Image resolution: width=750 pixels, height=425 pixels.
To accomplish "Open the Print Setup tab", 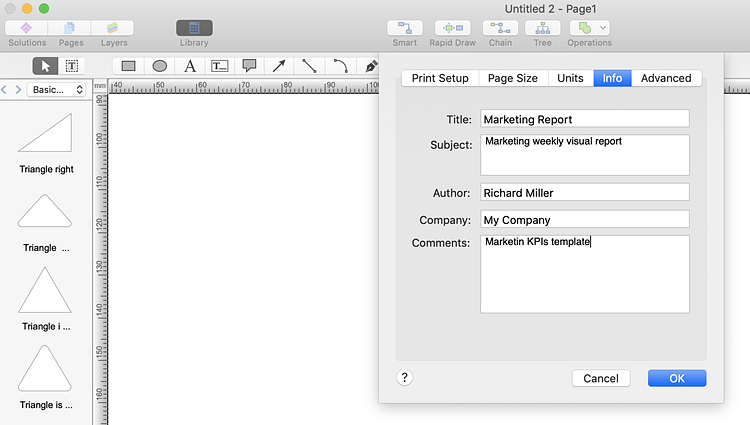I will pyautogui.click(x=440, y=78).
